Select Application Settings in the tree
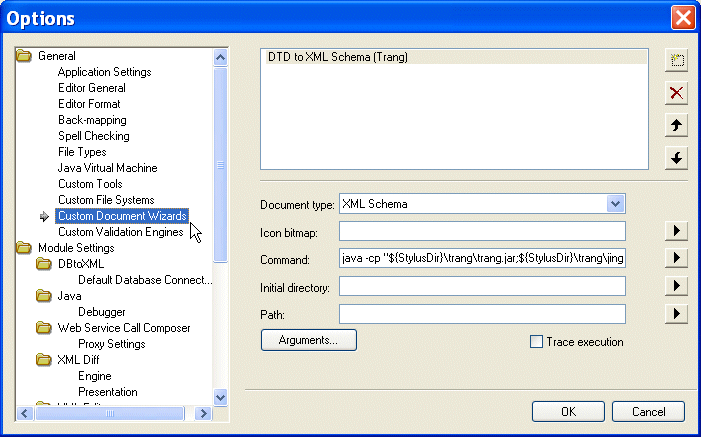This screenshot has width=701, height=437. tap(104, 72)
